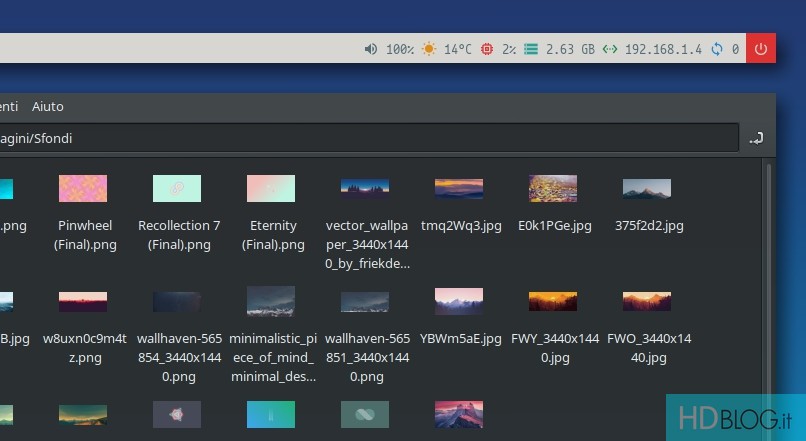Click the go arrow next to path bar
Screen dimensions: 806x441
tap(756, 138)
